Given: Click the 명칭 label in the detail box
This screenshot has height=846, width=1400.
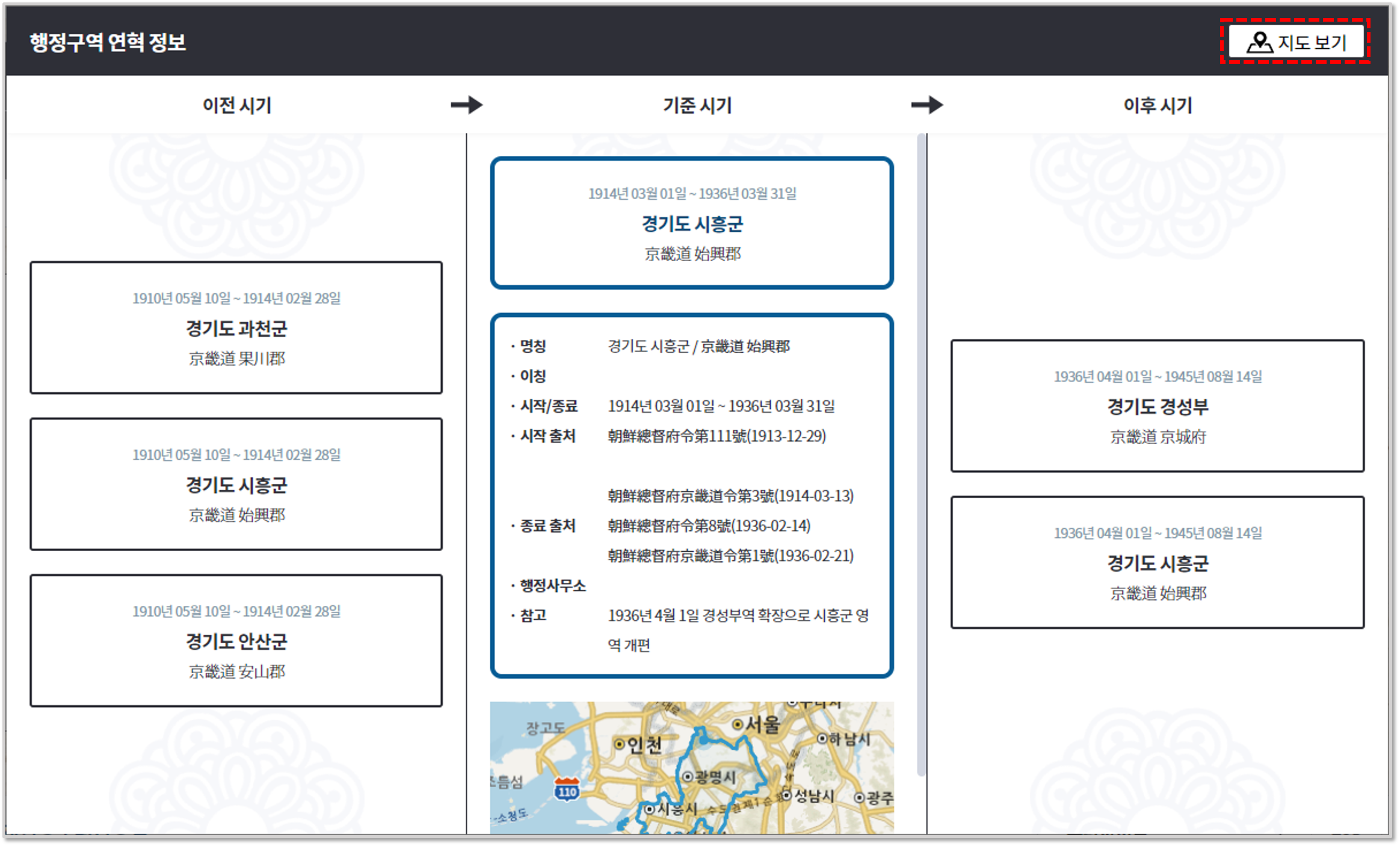Looking at the screenshot, I should pos(533,346).
